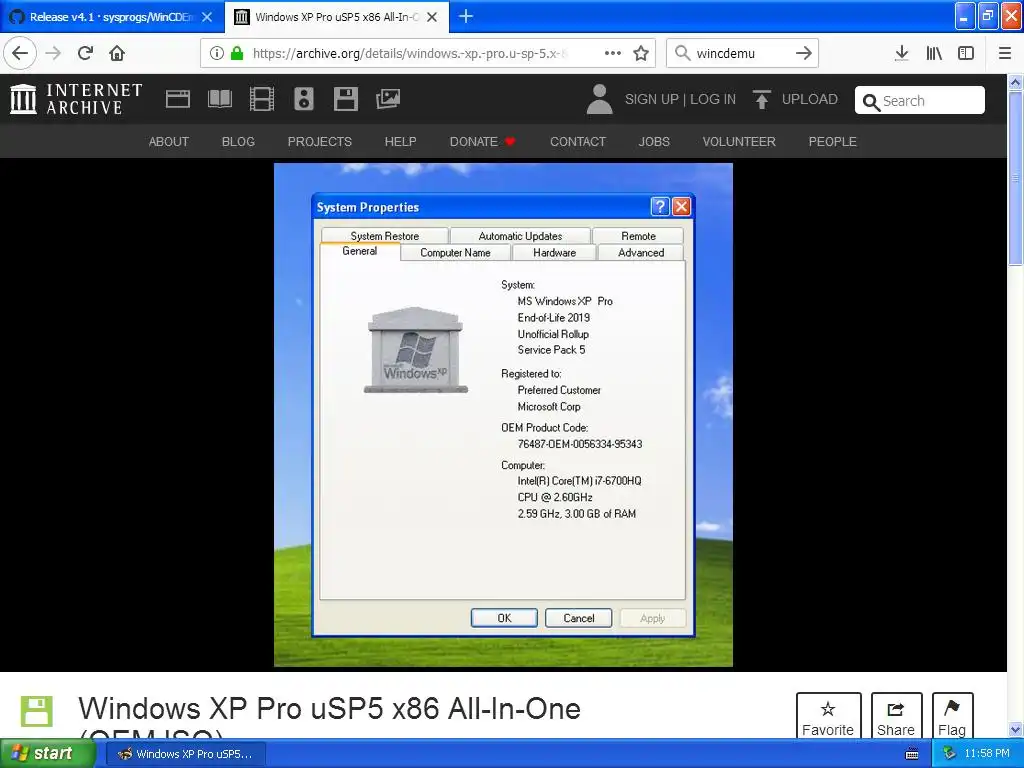Go back with the browser back arrow
1024x768 pixels.
tap(20, 53)
